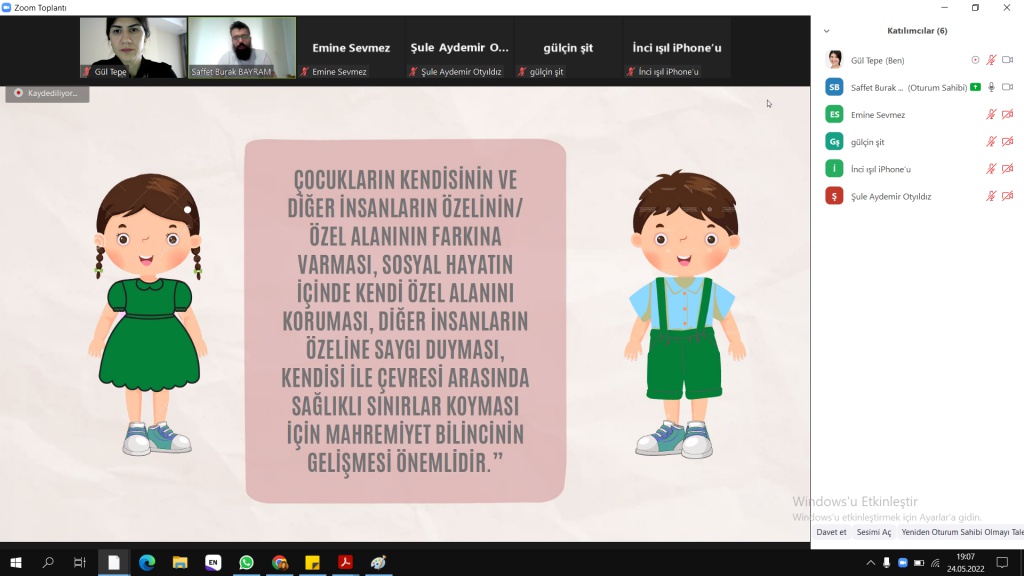Collapse the Katılımcılar panel chevron

[x=826, y=31]
